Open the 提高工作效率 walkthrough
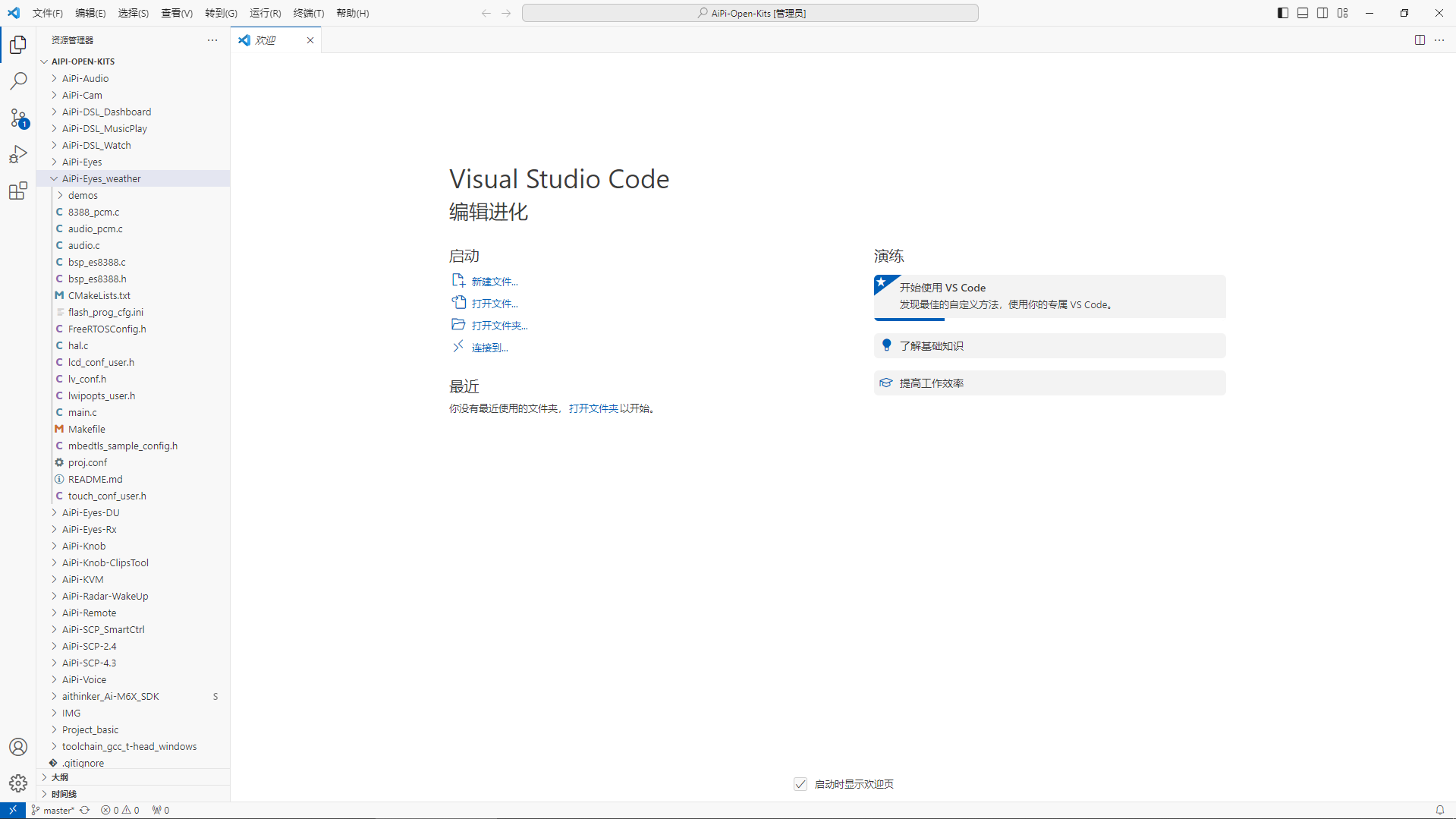This screenshot has height=819, width=1456. (x=1049, y=383)
